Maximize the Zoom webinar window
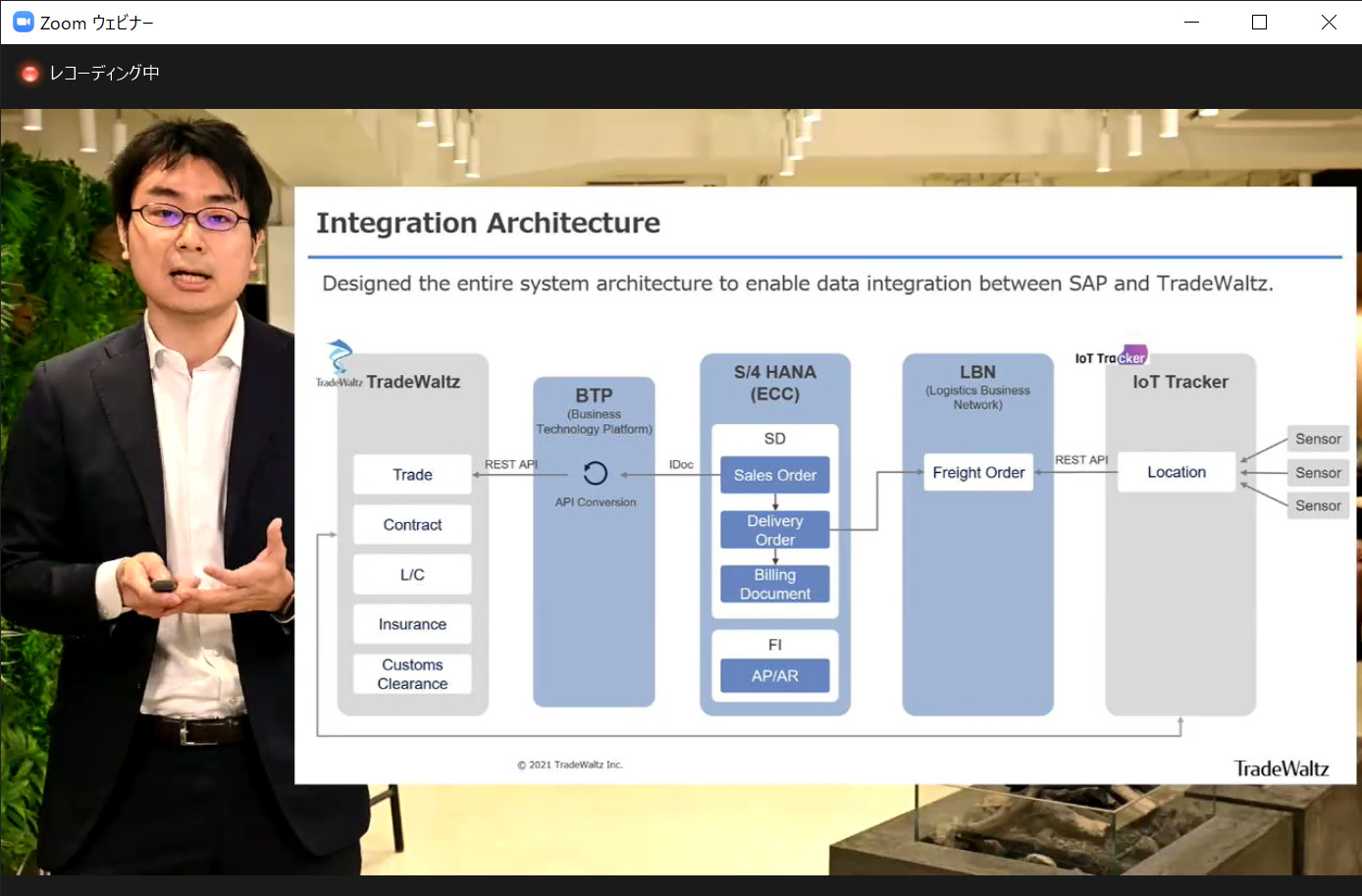The height and width of the screenshot is (896, 1362). pyautogui.click(x=1259, y=22)
